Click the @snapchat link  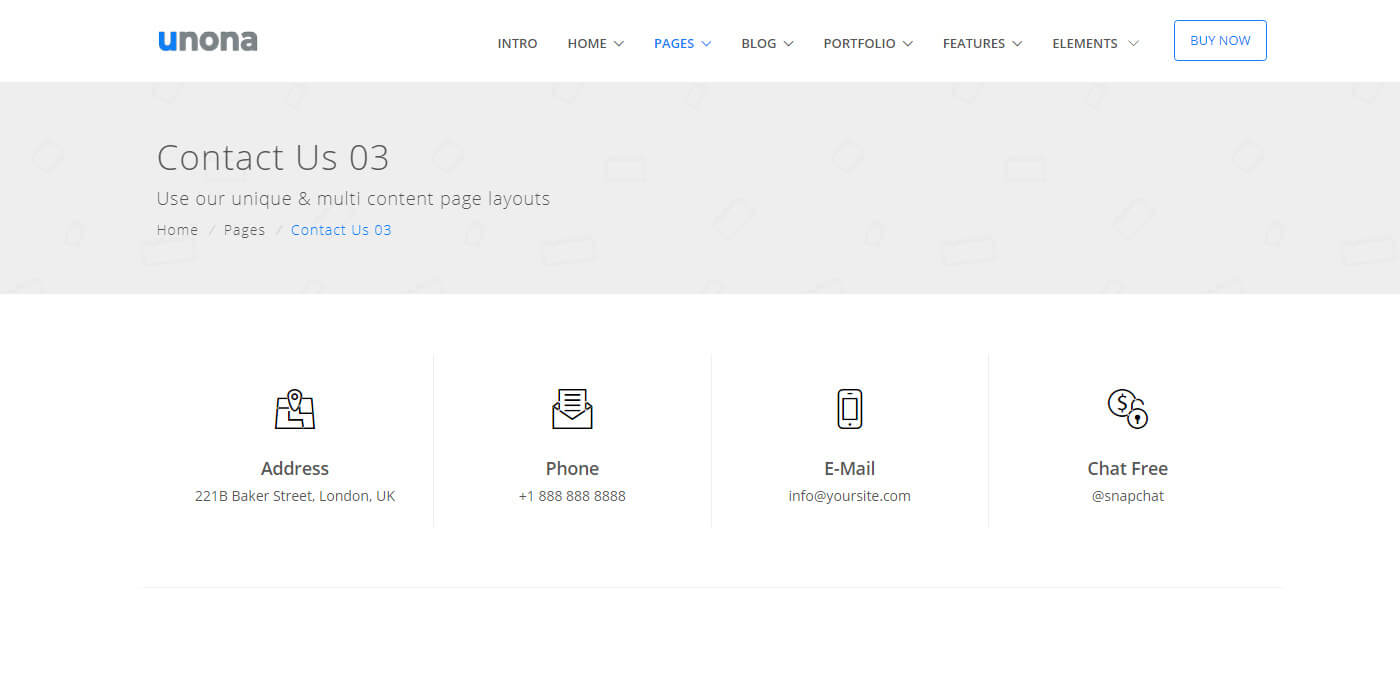[x=1127, y=495]
